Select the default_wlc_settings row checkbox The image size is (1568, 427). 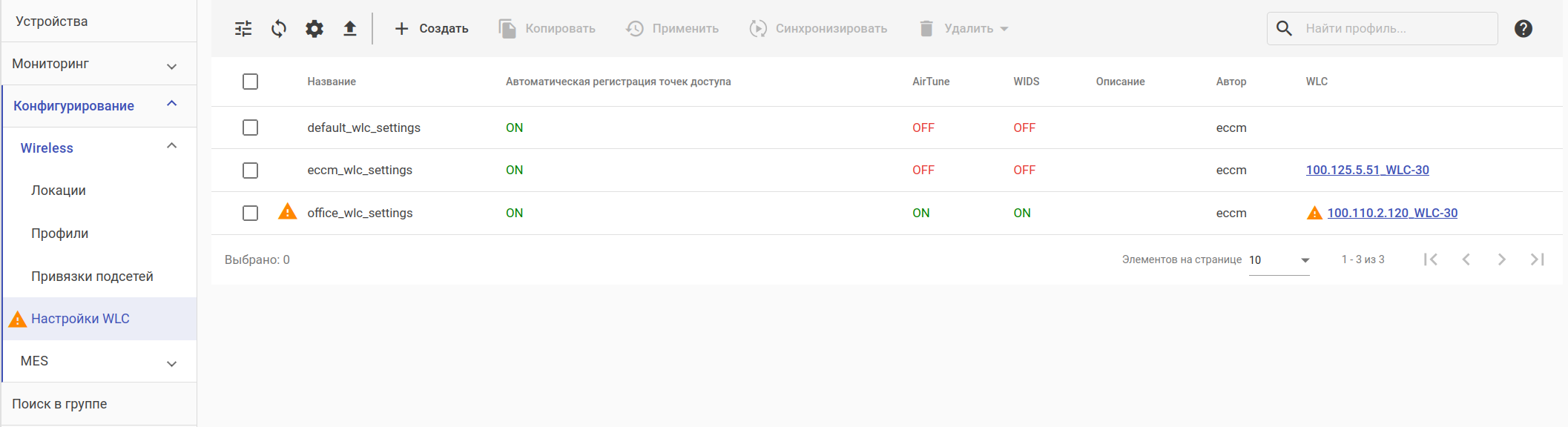(x=250, y=128)
